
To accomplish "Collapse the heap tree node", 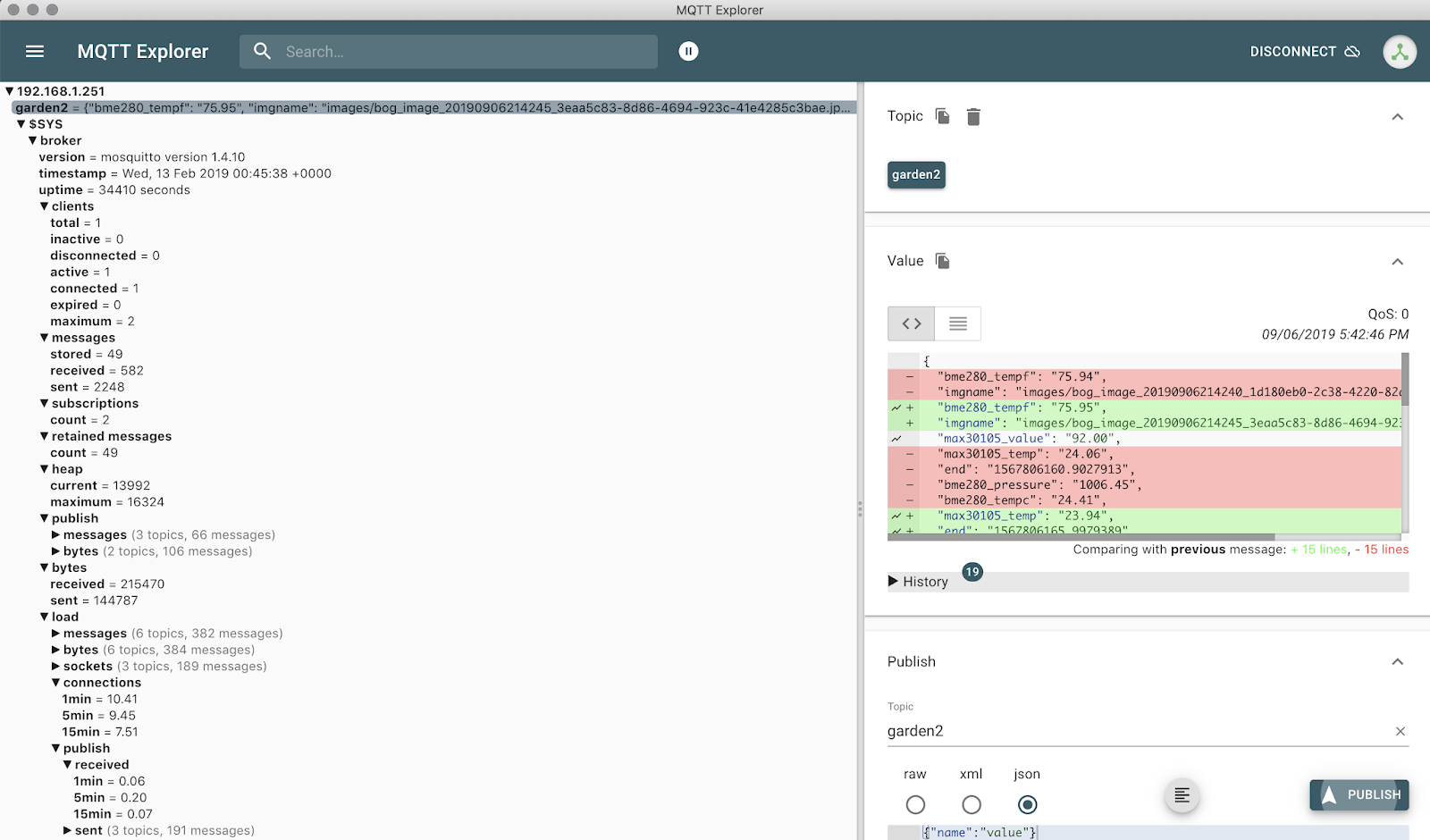I will 45,469.
